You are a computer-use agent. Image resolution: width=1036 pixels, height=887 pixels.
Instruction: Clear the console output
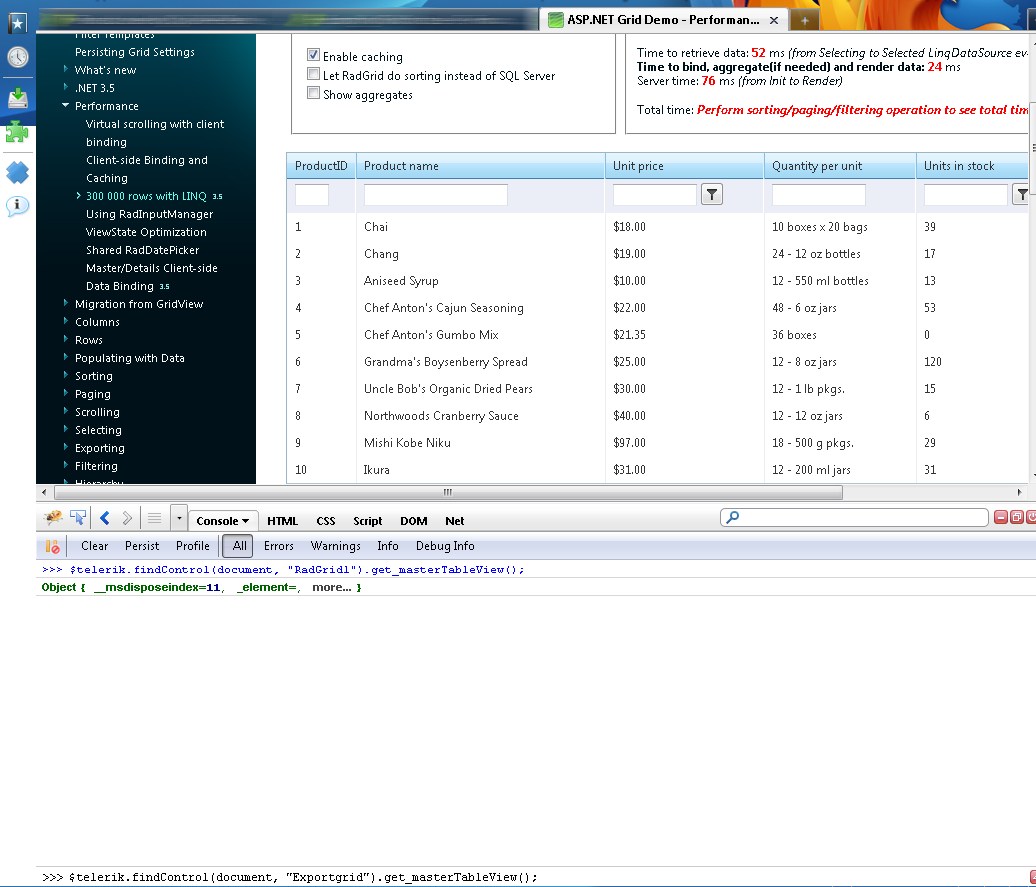tap(94, 546)
